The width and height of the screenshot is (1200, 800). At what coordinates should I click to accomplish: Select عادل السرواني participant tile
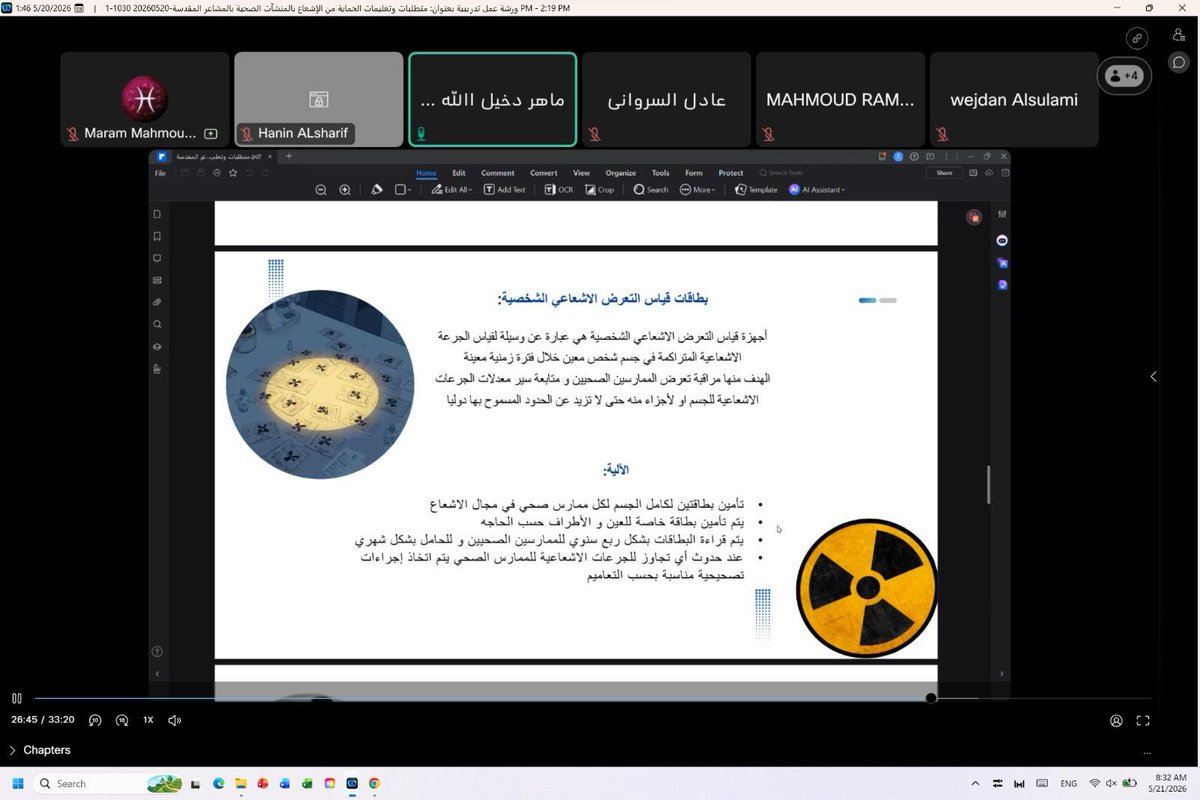click(667, 99)
